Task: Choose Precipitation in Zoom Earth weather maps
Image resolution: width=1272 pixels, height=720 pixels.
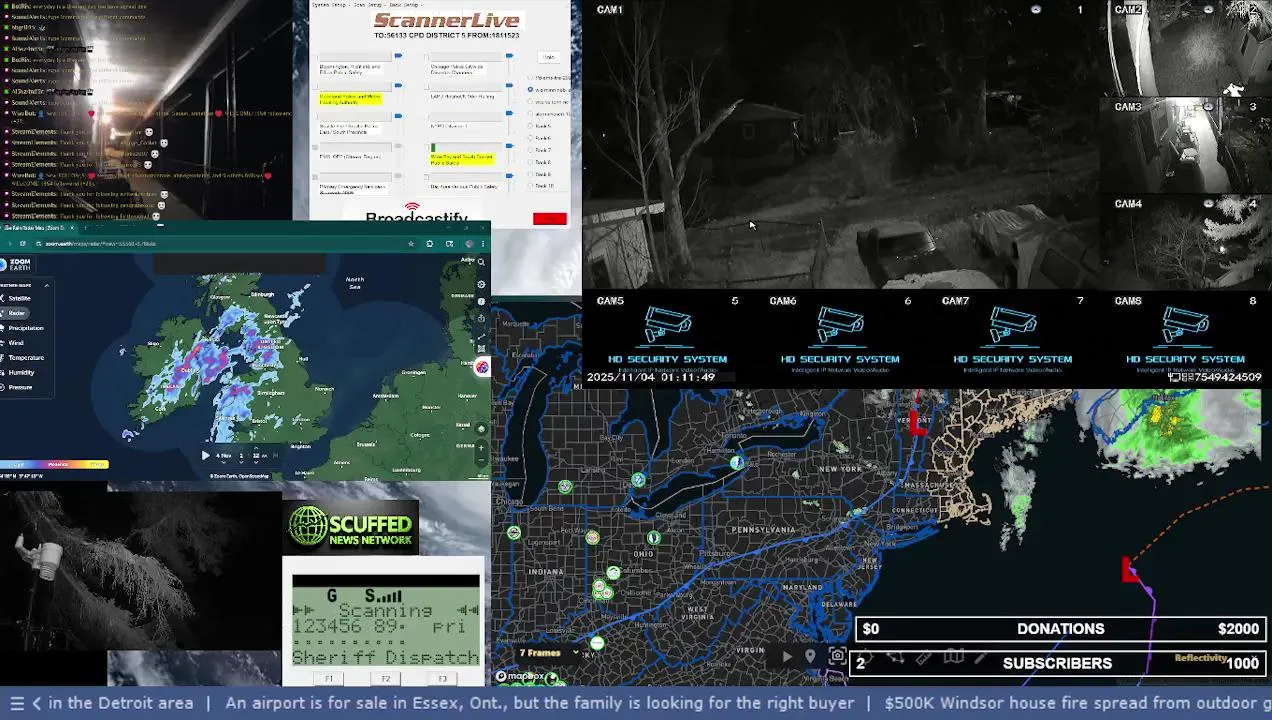Action: pyautogui.click(x=26, y=328)
